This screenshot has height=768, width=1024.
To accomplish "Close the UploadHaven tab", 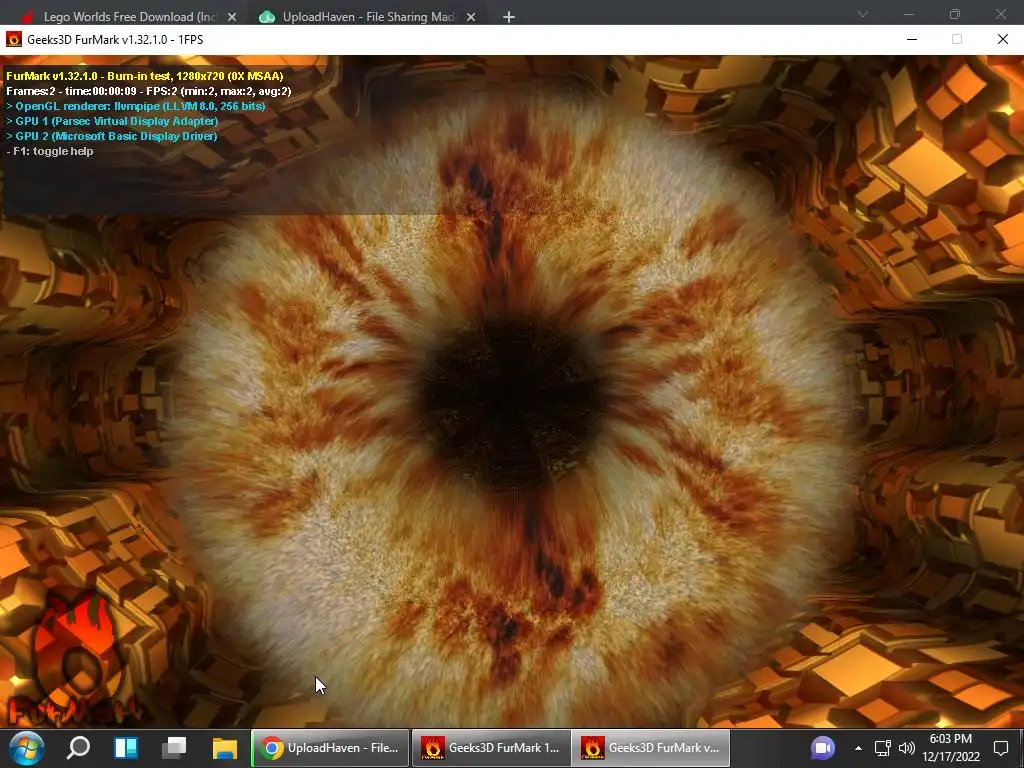I will [471, 17].
